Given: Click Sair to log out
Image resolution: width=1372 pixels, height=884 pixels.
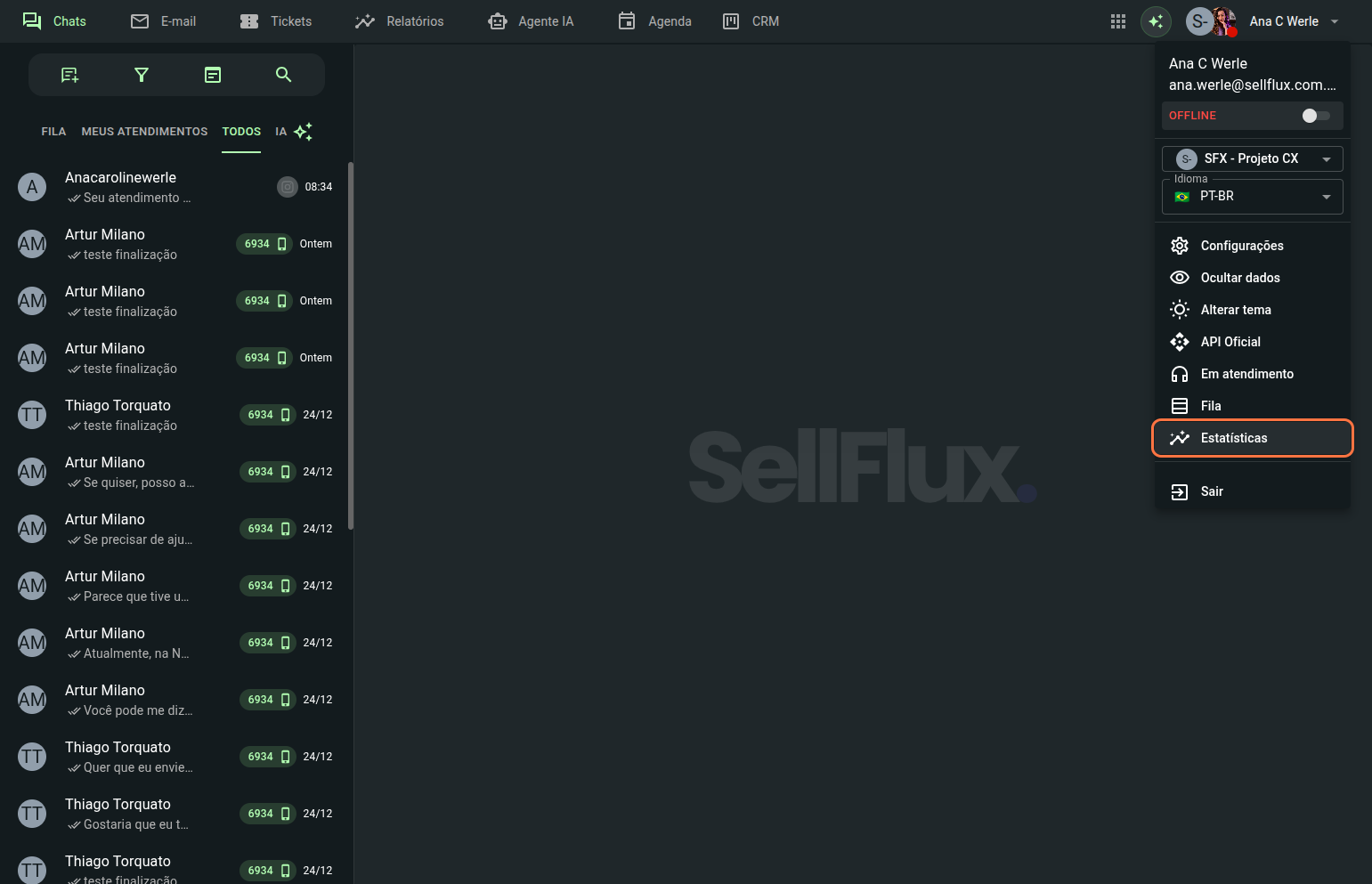Looking at the screenshot, I should coord(1211,491).
